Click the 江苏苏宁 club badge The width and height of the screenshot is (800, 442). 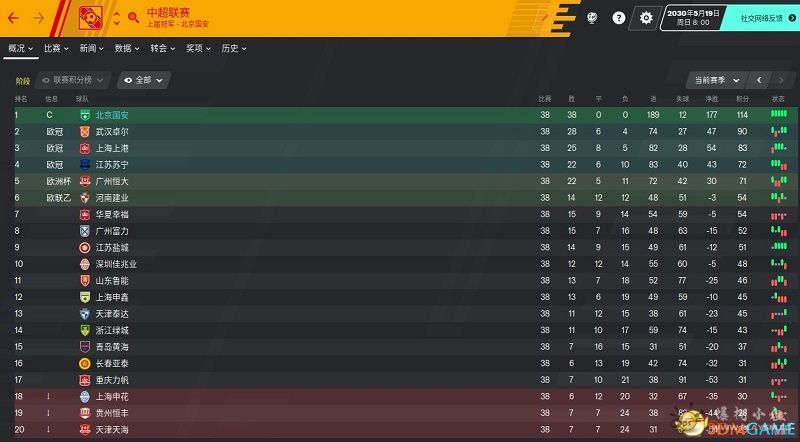[x=85, y=165]
